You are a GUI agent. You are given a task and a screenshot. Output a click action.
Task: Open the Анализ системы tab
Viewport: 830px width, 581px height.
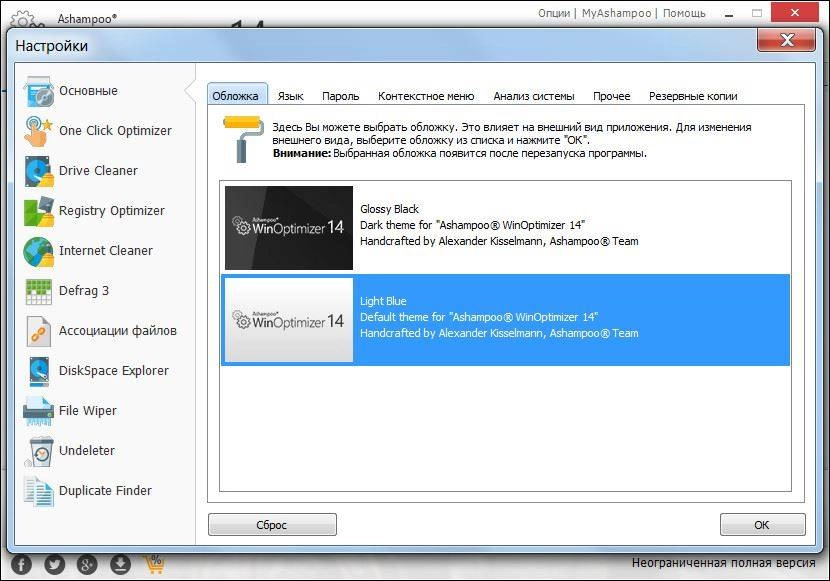click(x=534, y=96)
